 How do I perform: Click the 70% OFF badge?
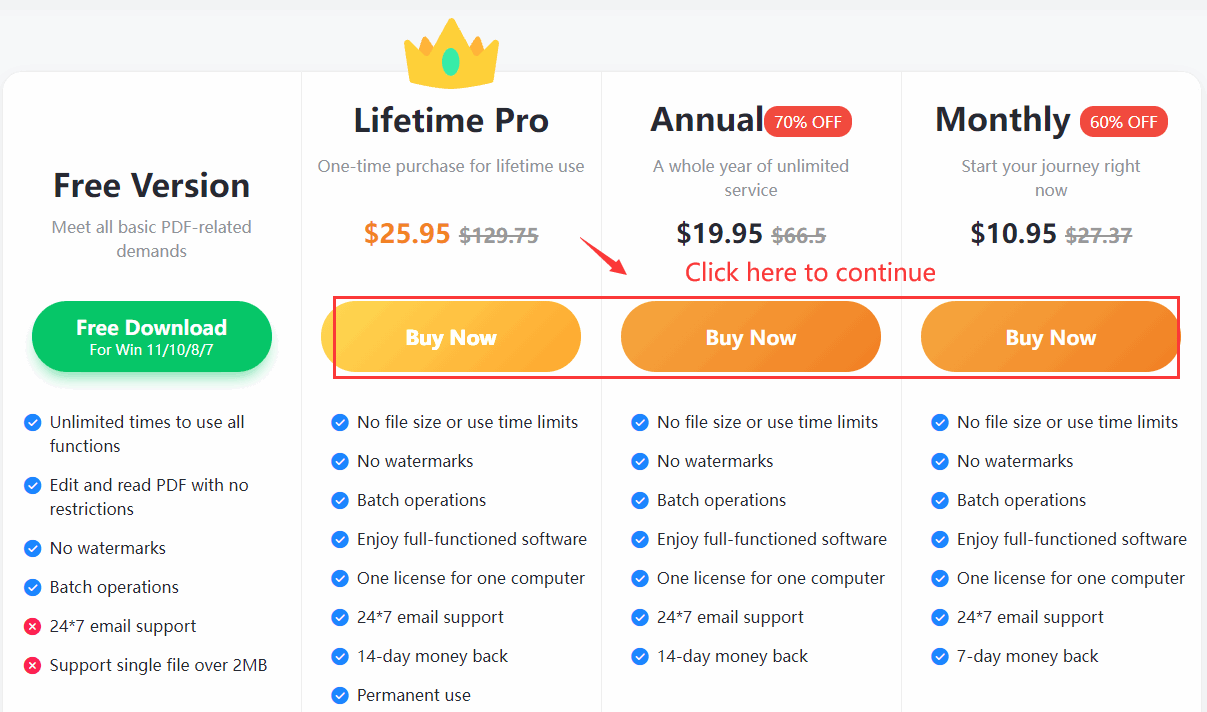807,123
